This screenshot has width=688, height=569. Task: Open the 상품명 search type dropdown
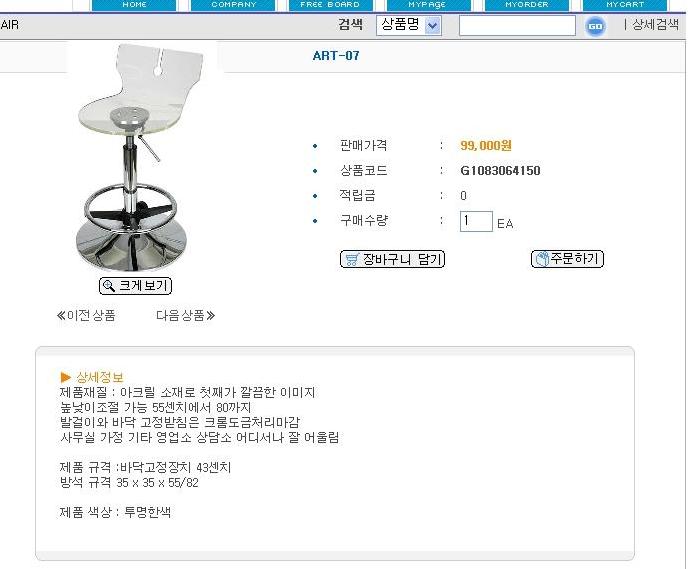(409, 25)
